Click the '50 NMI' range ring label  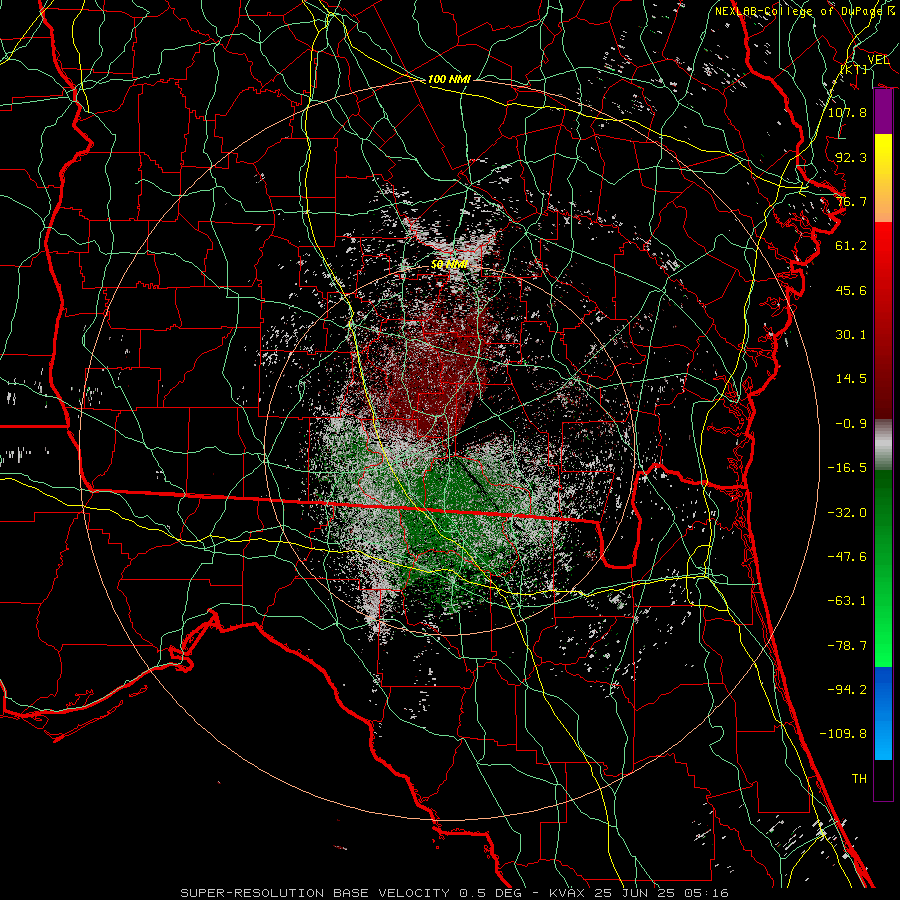[x=449, y=265]
